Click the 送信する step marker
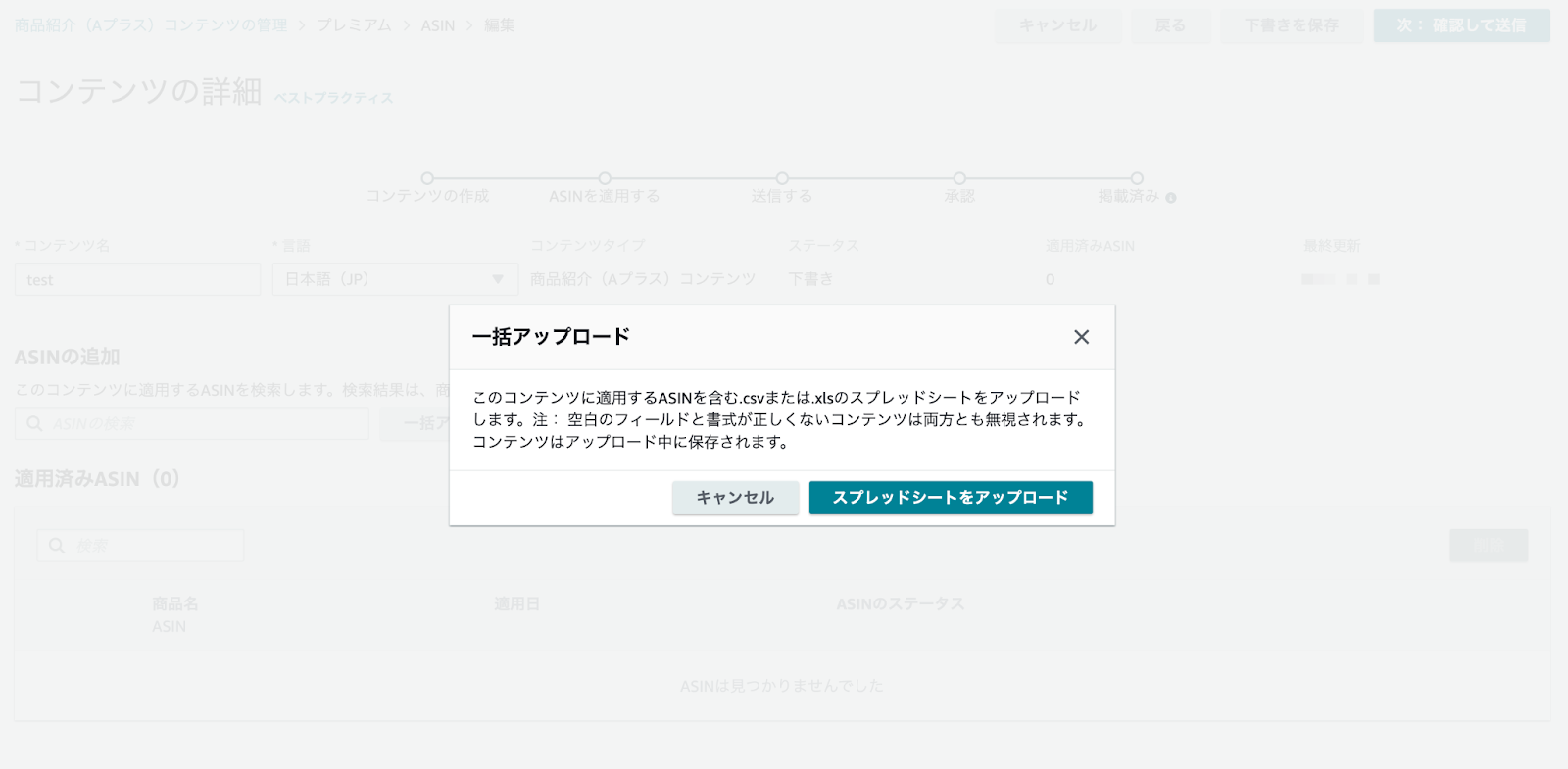The width and height of the screenshot is (1568, 769). tap(782, 178)
